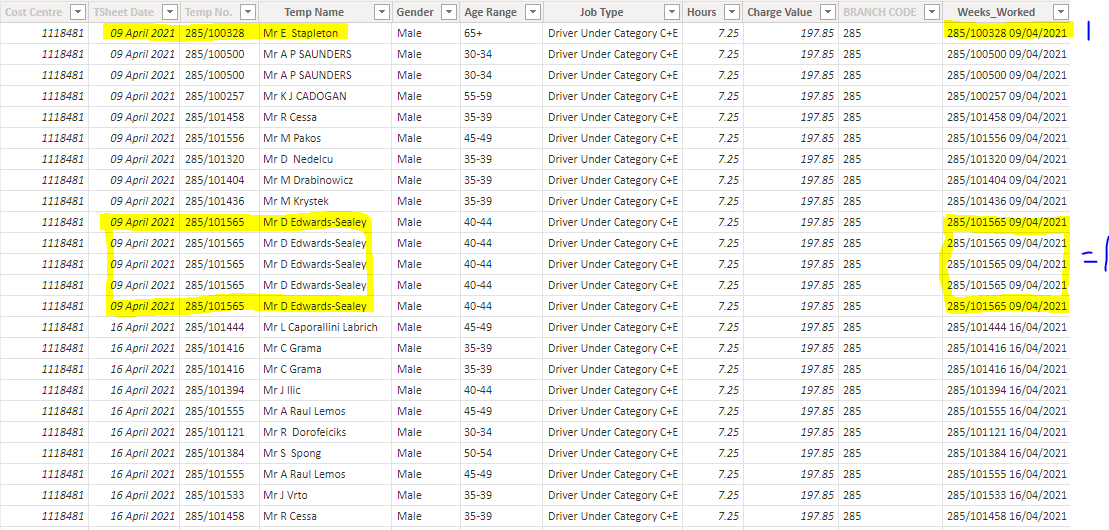Select the Temp No. column header
The image size is (1109, 530).
207,12
